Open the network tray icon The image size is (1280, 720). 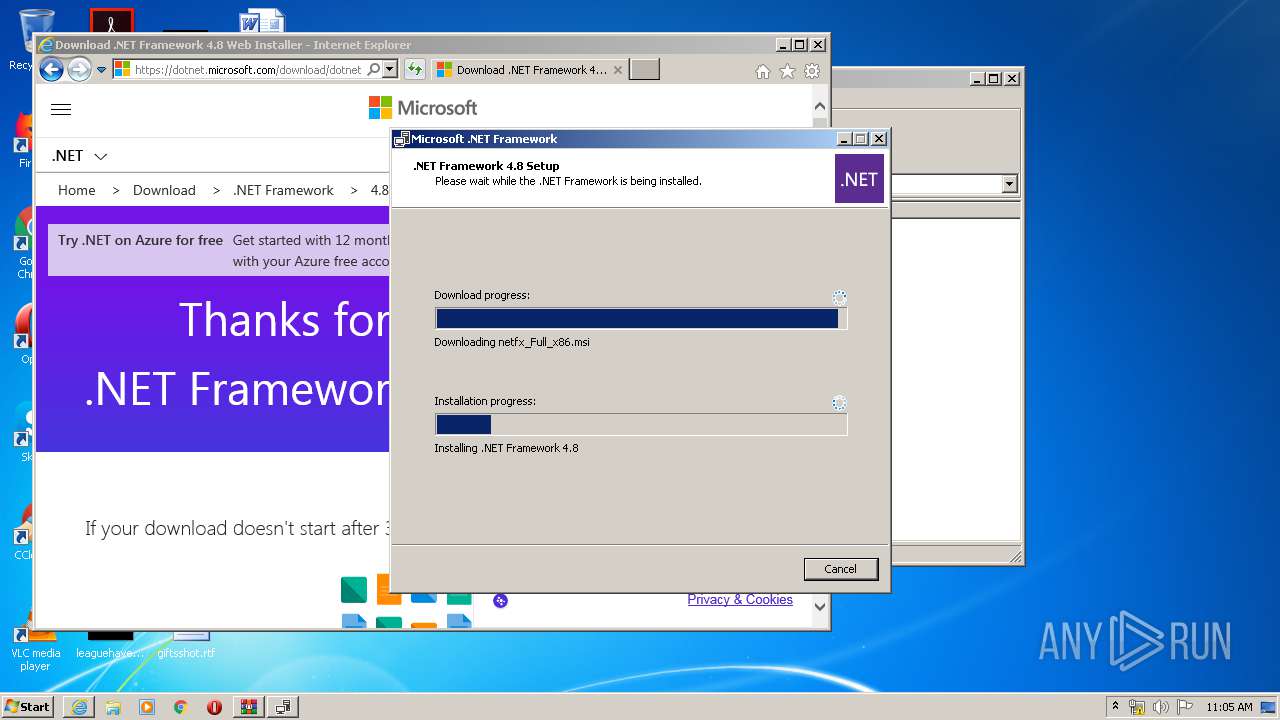coord(1137,707)
